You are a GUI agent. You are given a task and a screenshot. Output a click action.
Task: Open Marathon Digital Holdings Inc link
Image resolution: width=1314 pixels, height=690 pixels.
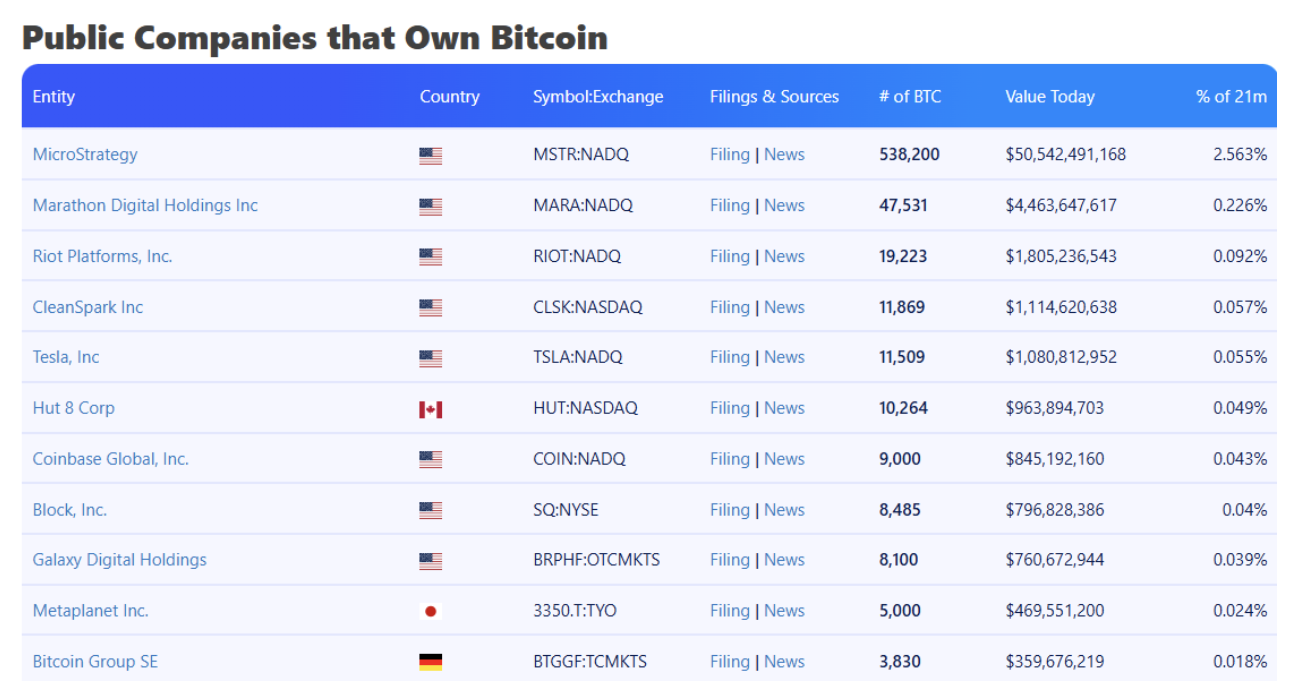[145, 205]
